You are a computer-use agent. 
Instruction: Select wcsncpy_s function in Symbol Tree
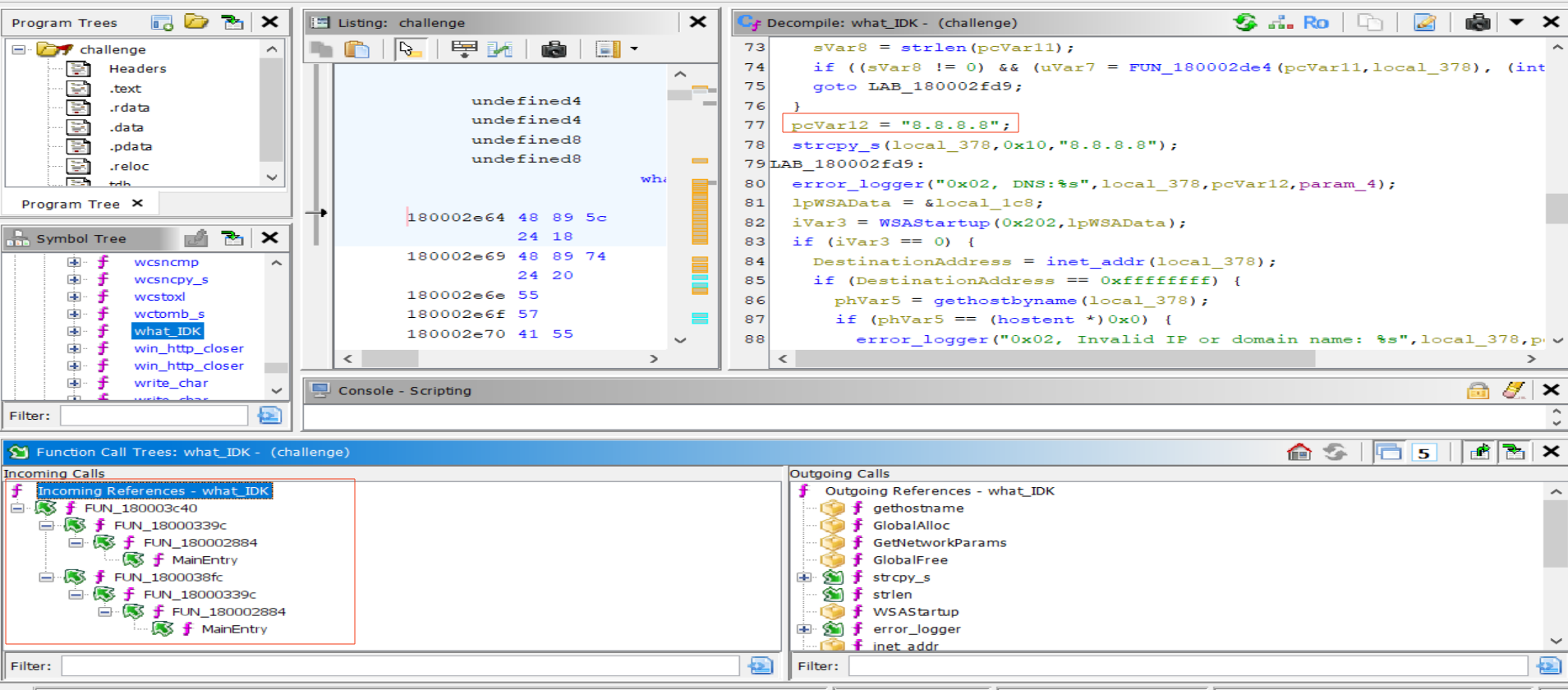click(x=171, y=279)
